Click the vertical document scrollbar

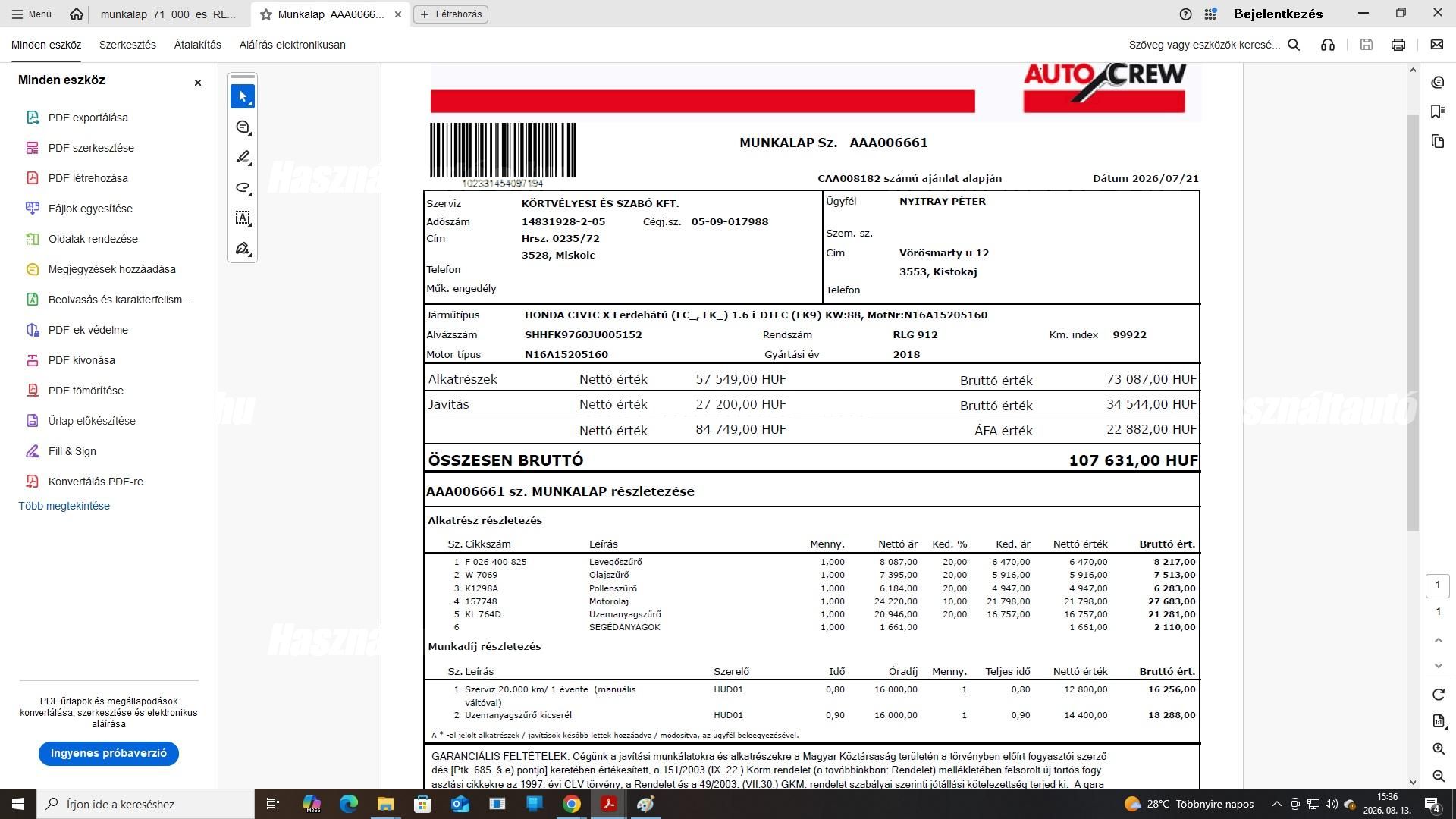[1413, 322]
